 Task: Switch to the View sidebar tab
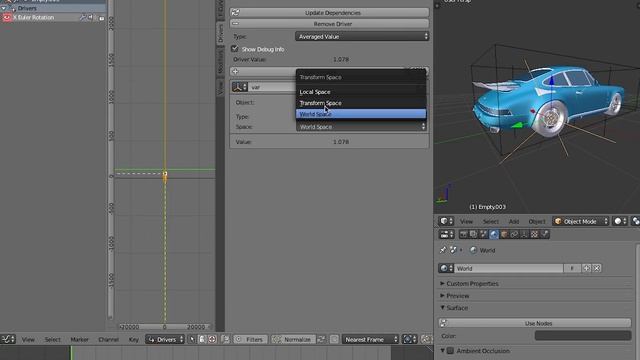[220, 87]
